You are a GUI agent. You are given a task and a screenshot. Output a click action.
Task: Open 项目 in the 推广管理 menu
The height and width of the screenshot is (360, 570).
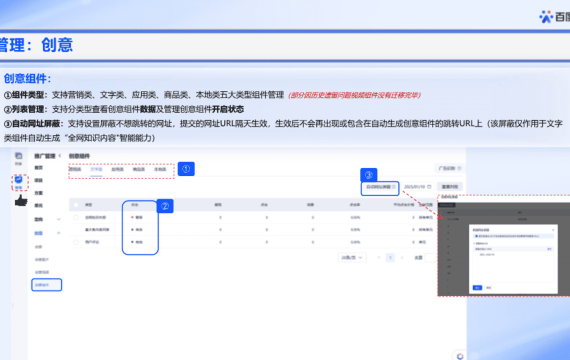[x=39, y=180]
